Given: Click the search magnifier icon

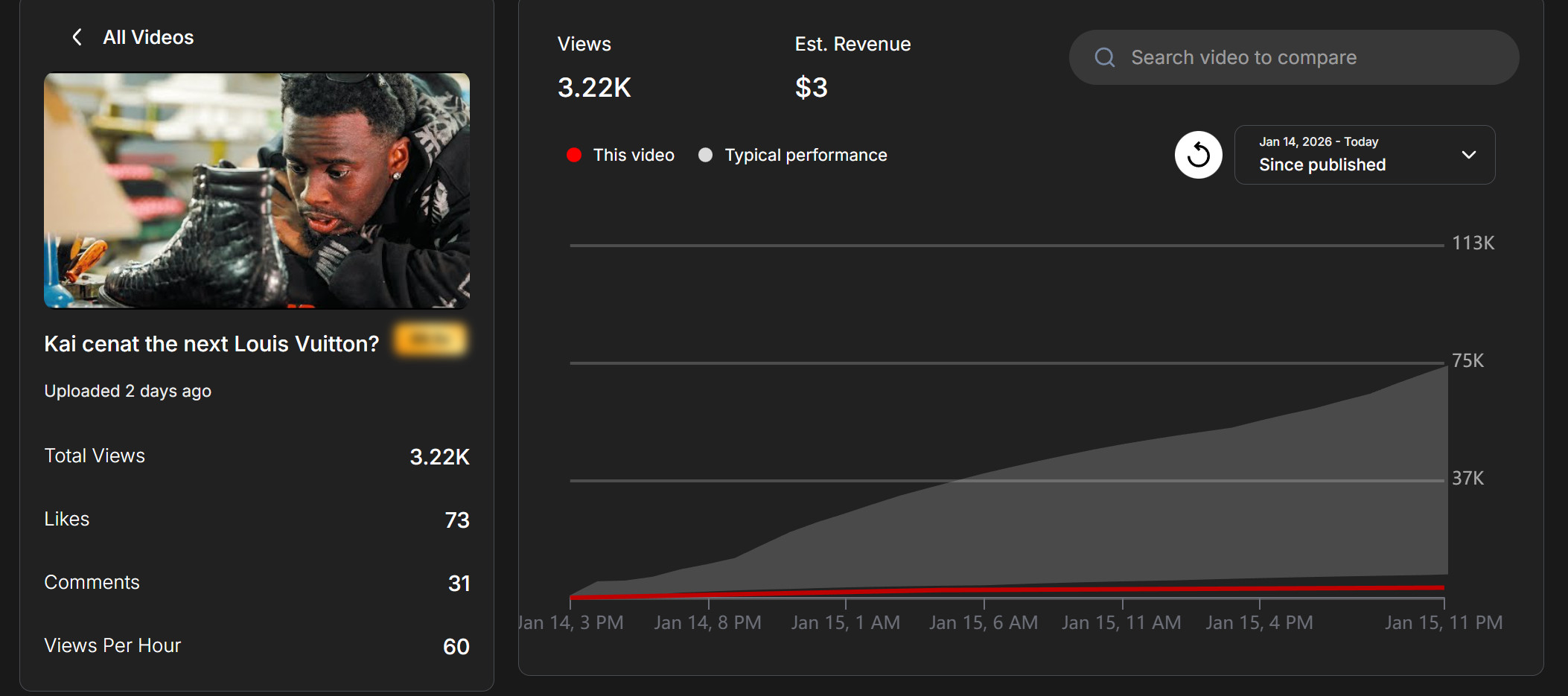Looking at the screenshot, I should tap(1105, 57).
